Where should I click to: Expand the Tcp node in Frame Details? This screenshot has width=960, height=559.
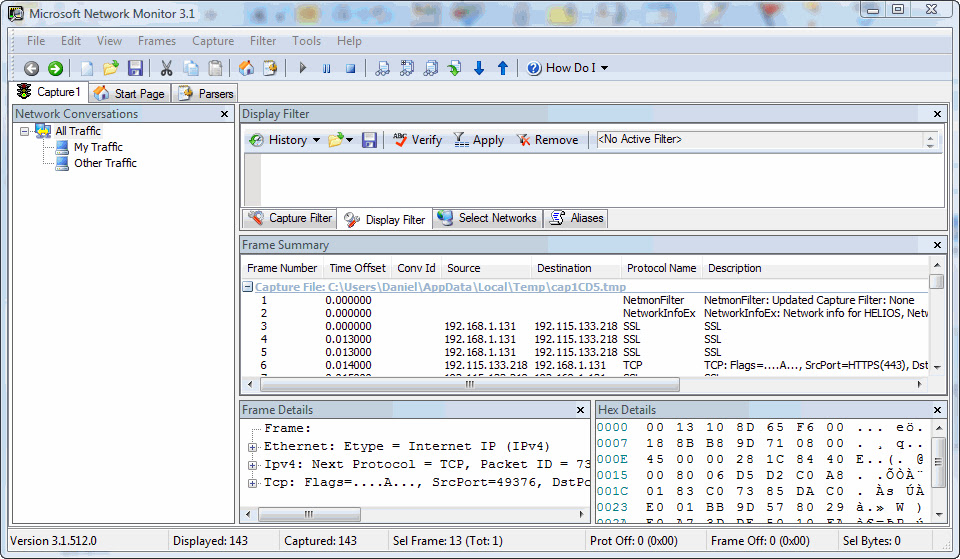pos(252,483)
